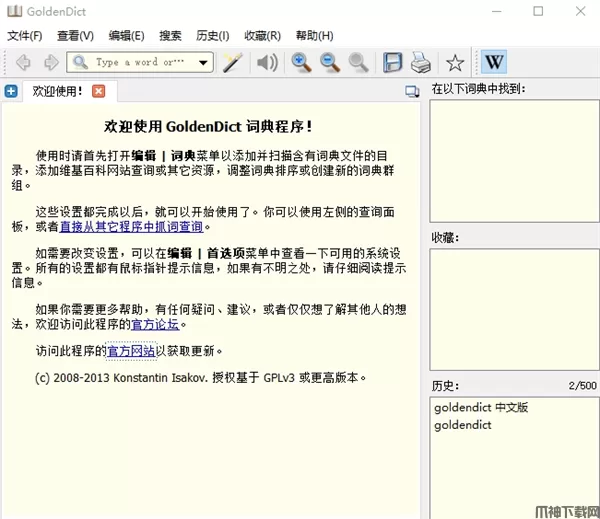Open the 官方论坛 link
The width and height of the screenshot is (600, 519).
(x=155, y=324)
